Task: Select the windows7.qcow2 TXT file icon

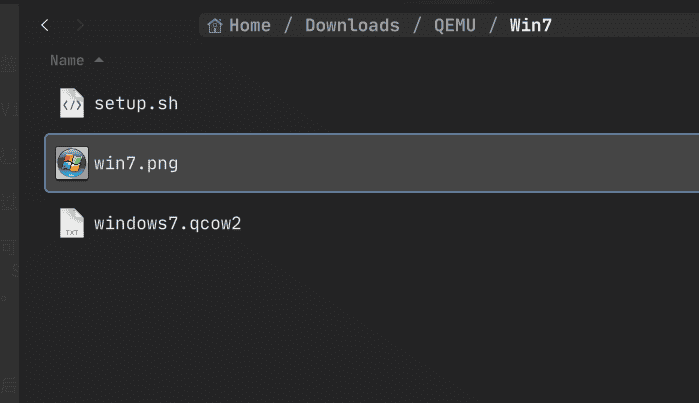Action: pos(72,223)
